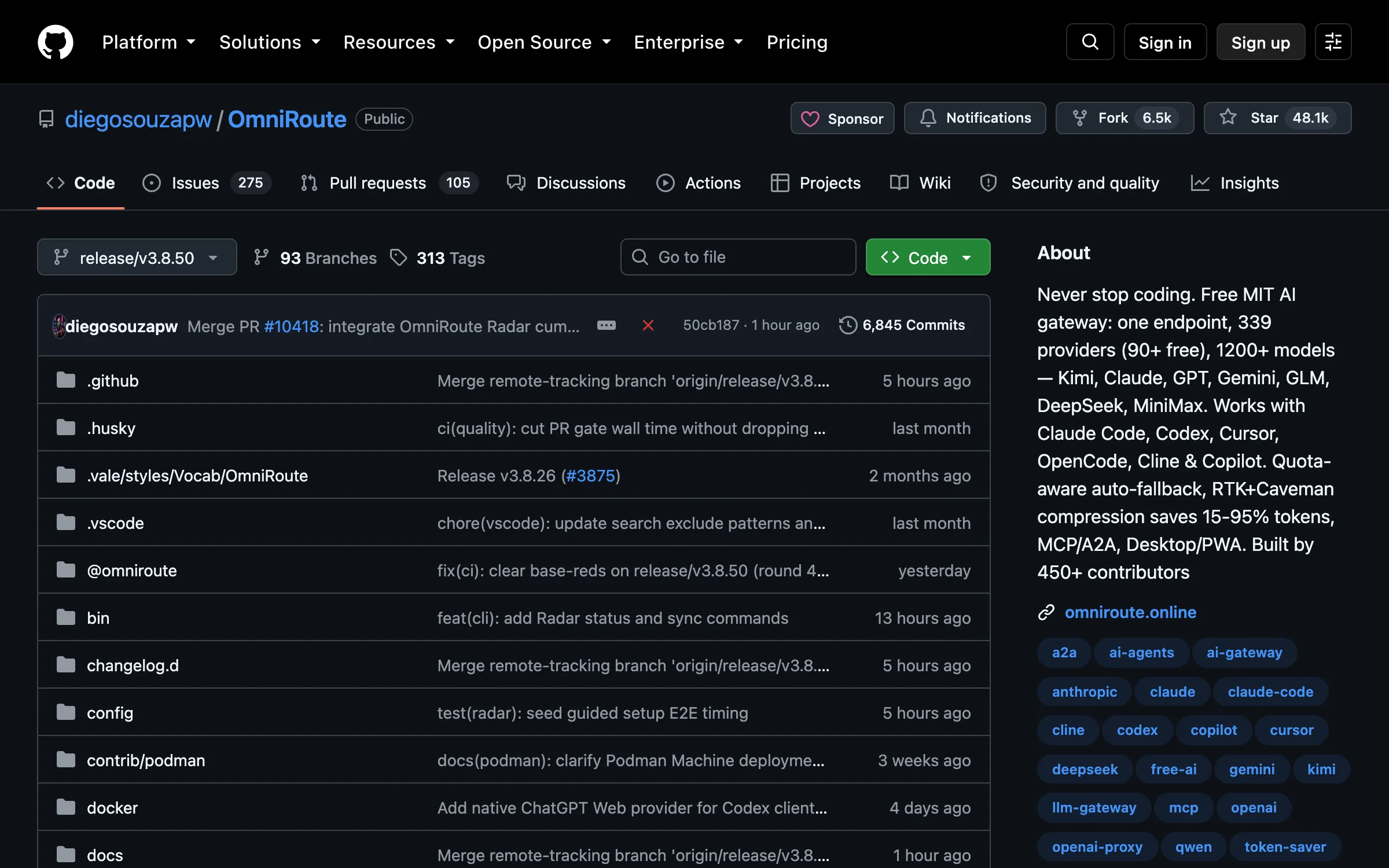Open commit hash 50cb187
This screenshot has height=868, width=1389.
(711, 325)
